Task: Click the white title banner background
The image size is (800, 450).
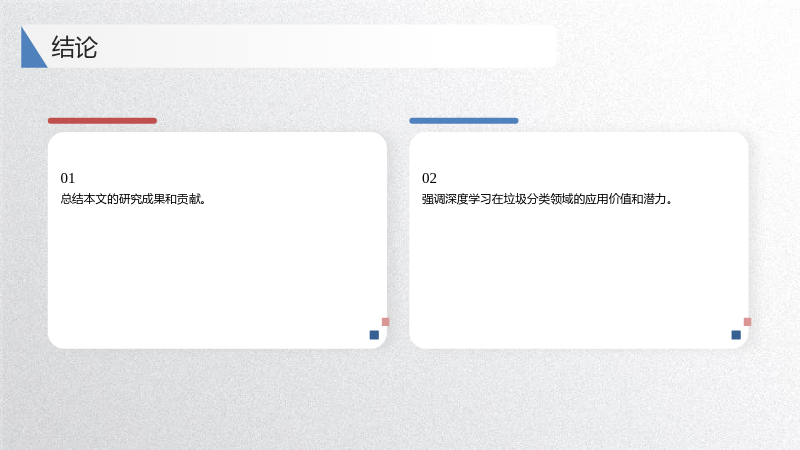Action: pos(327,46)
